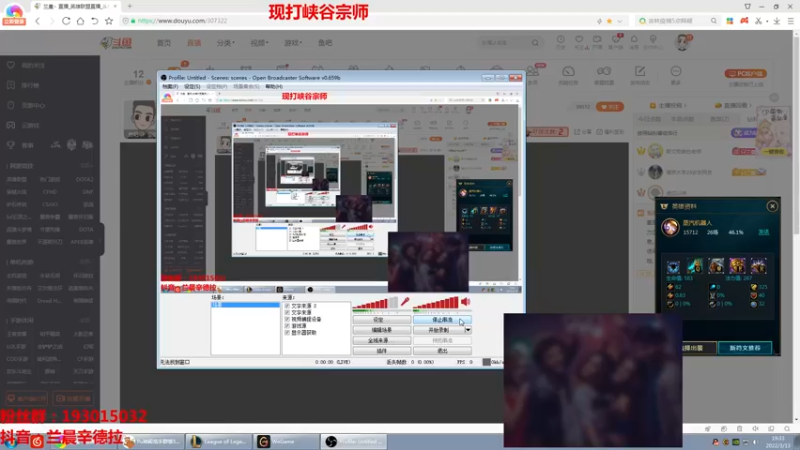800x450 pixels.
Task: Expand the address bar dropdown chevron
Action: (620, 21)
